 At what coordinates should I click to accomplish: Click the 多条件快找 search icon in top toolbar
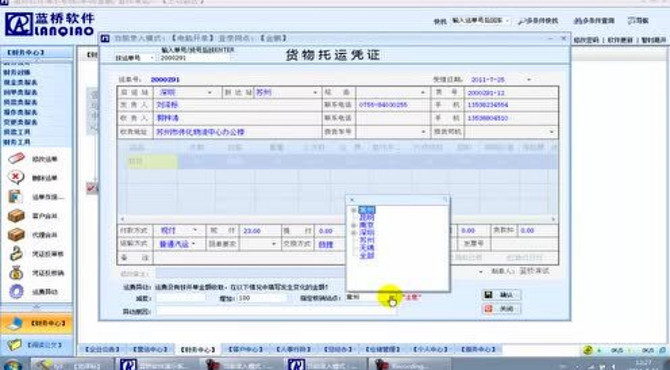tap(522, 21)
